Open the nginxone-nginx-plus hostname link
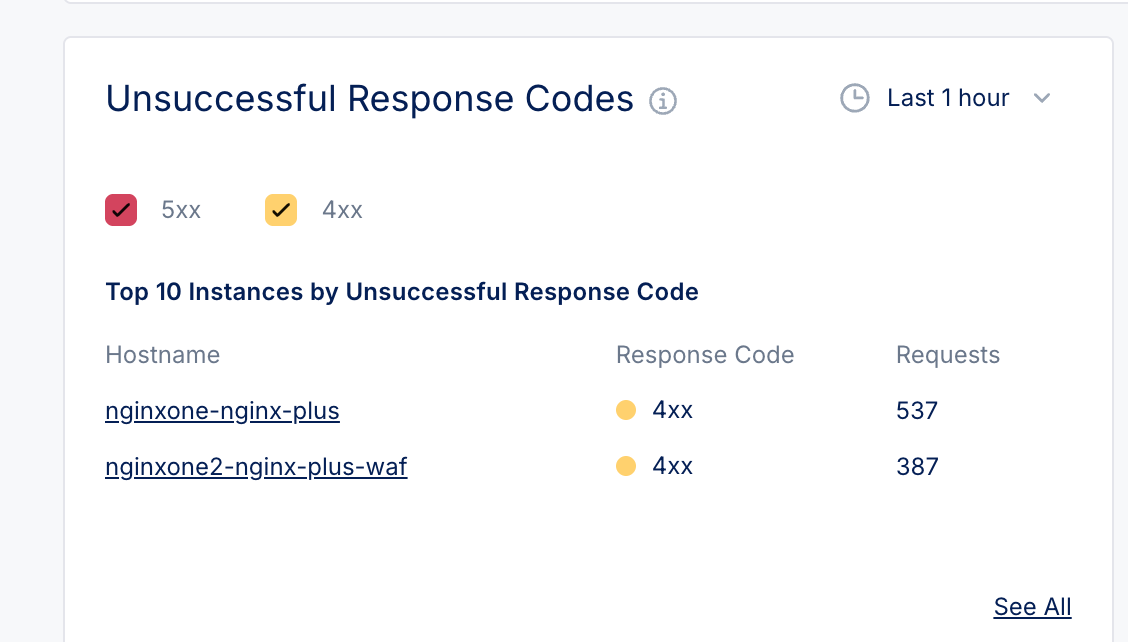1128x642 pixels. (222, 411)
